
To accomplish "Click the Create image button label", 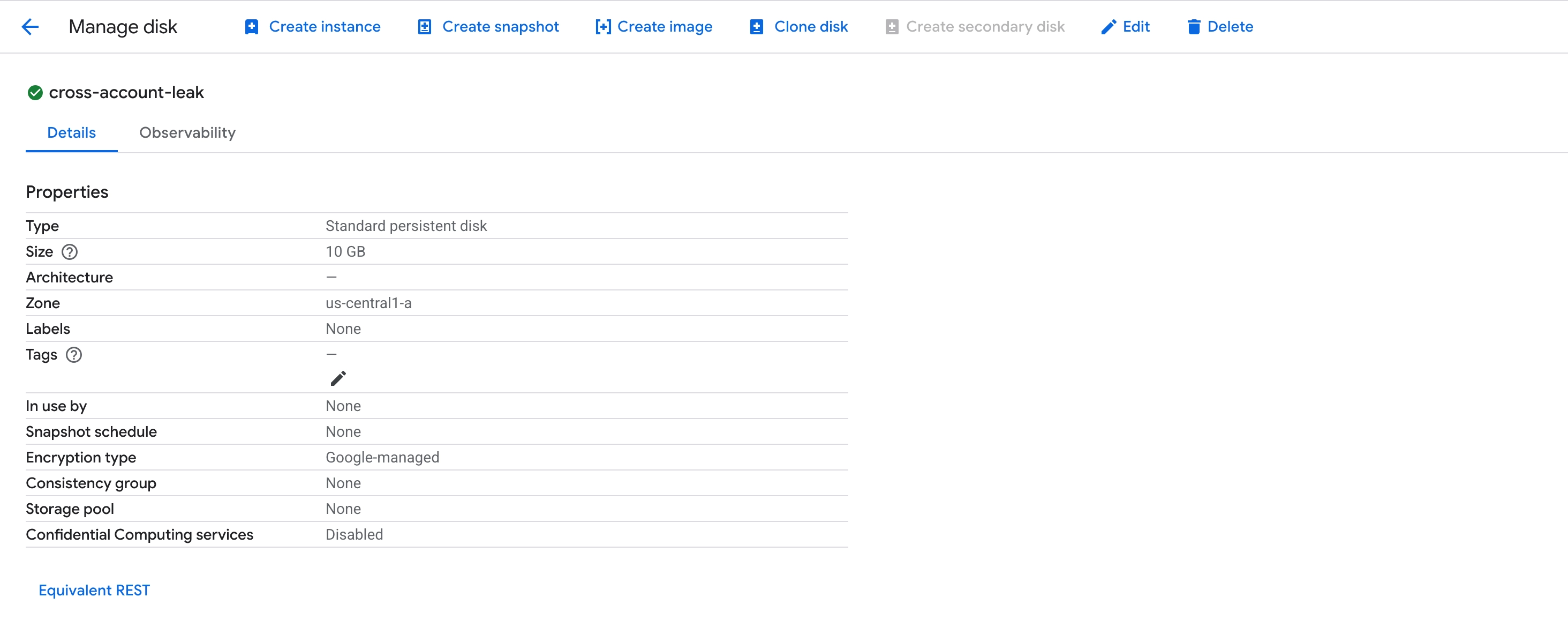I will tap(664, 27).
